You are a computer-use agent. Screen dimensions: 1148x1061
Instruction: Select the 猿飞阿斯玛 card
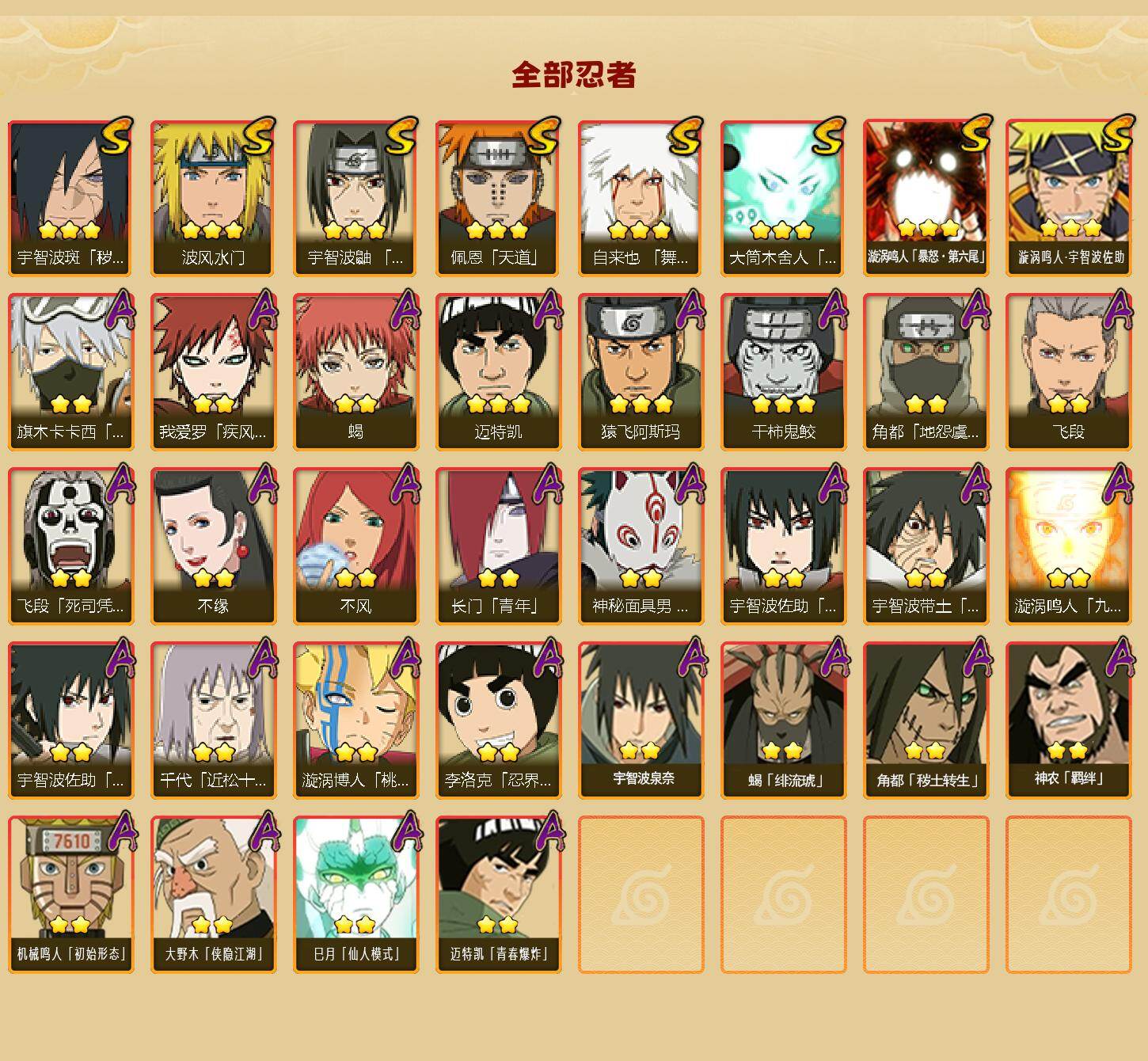pos(641,372)
